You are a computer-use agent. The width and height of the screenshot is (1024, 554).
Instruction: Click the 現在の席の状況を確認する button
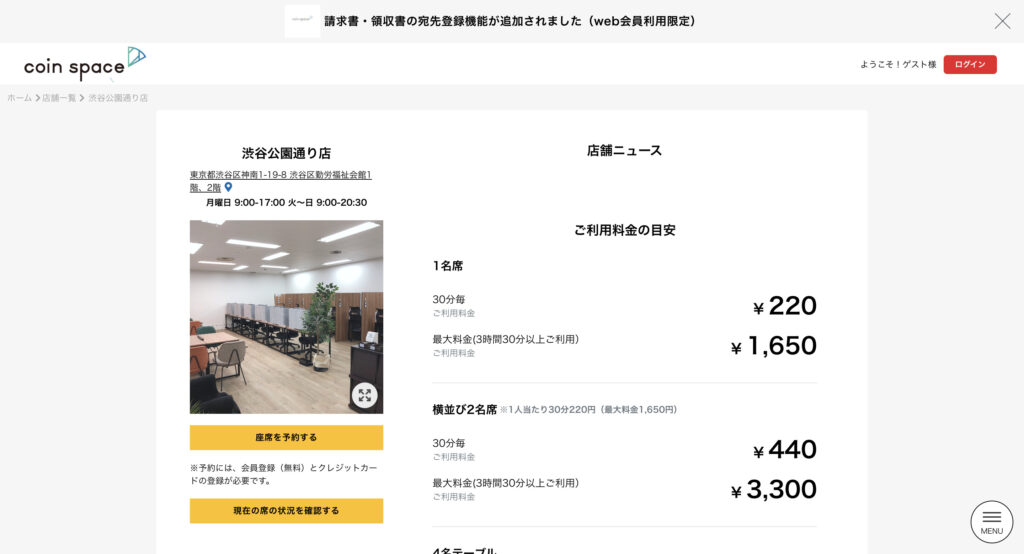coord(286,511)
